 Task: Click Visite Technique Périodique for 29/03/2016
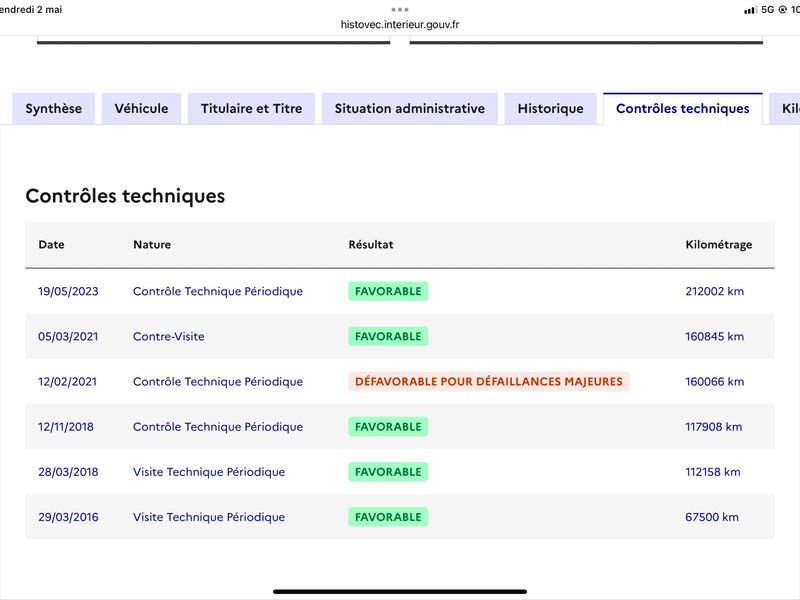[x=209, y=517]
